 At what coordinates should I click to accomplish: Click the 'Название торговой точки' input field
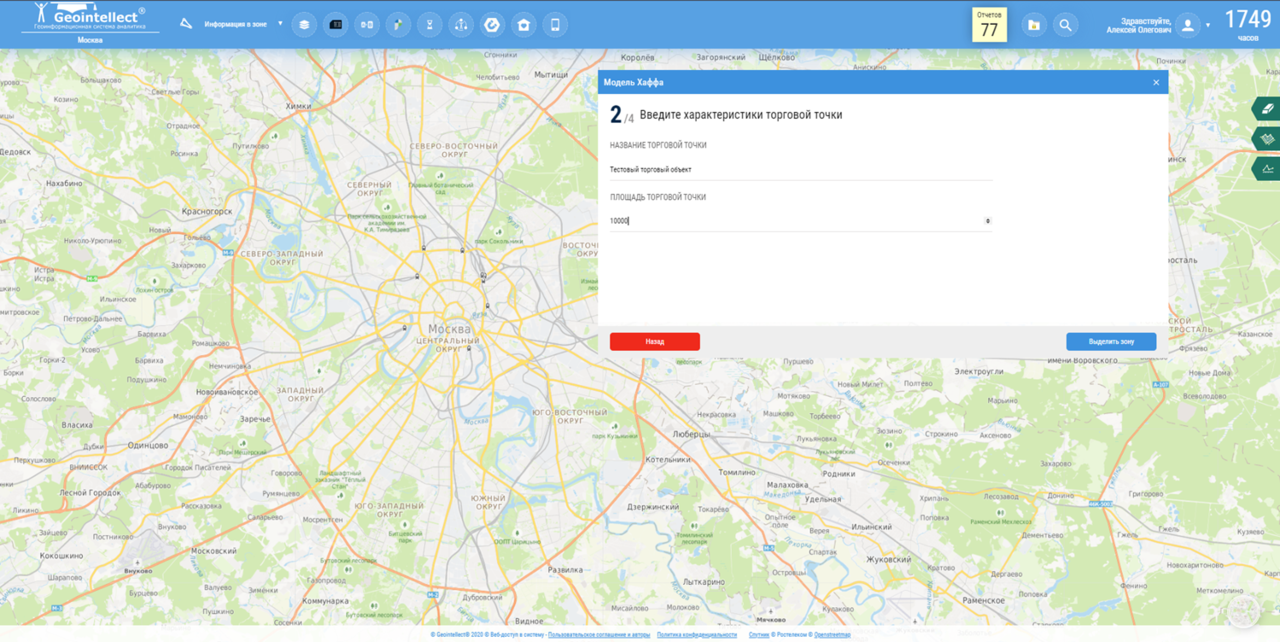[x=800, y=170]
